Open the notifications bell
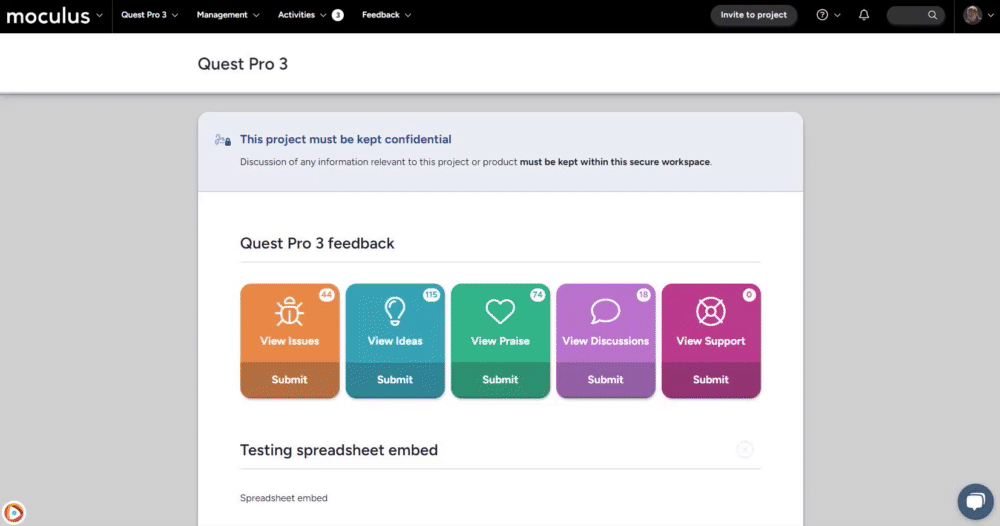Screen dimensions: 1000x526 [864, 15]
